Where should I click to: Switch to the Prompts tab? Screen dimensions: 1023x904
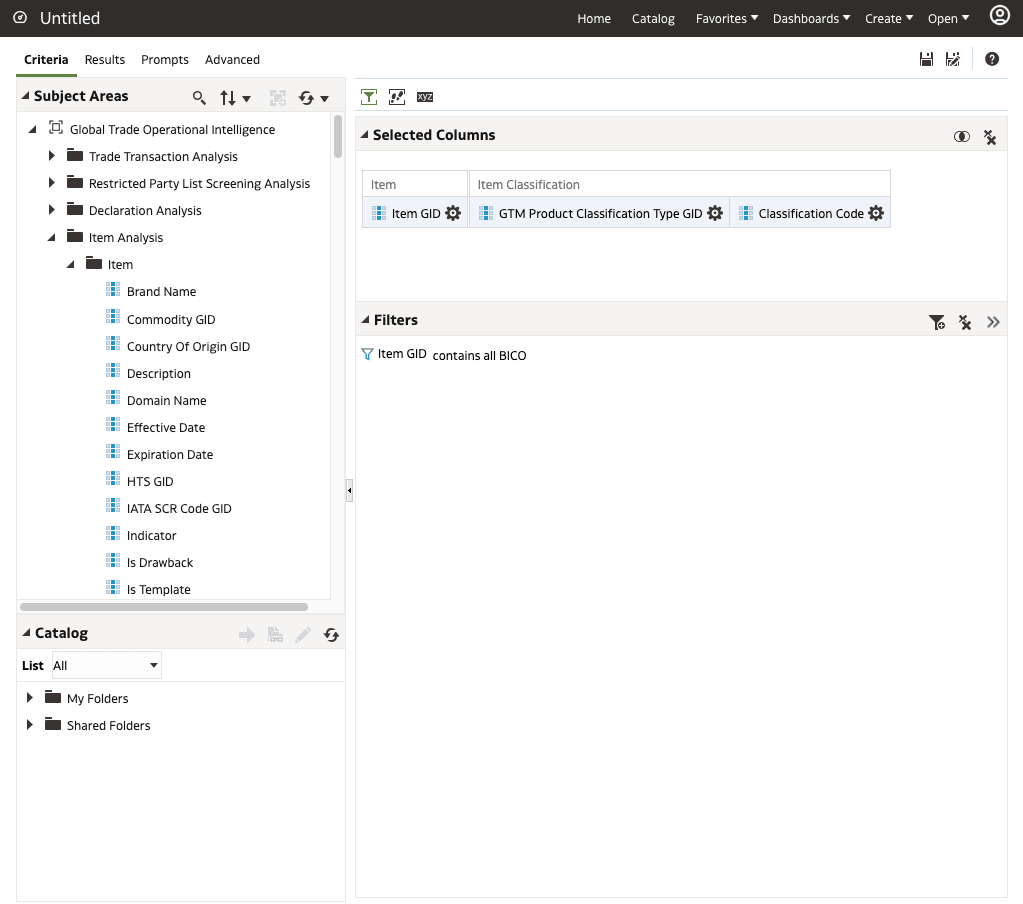164,59
